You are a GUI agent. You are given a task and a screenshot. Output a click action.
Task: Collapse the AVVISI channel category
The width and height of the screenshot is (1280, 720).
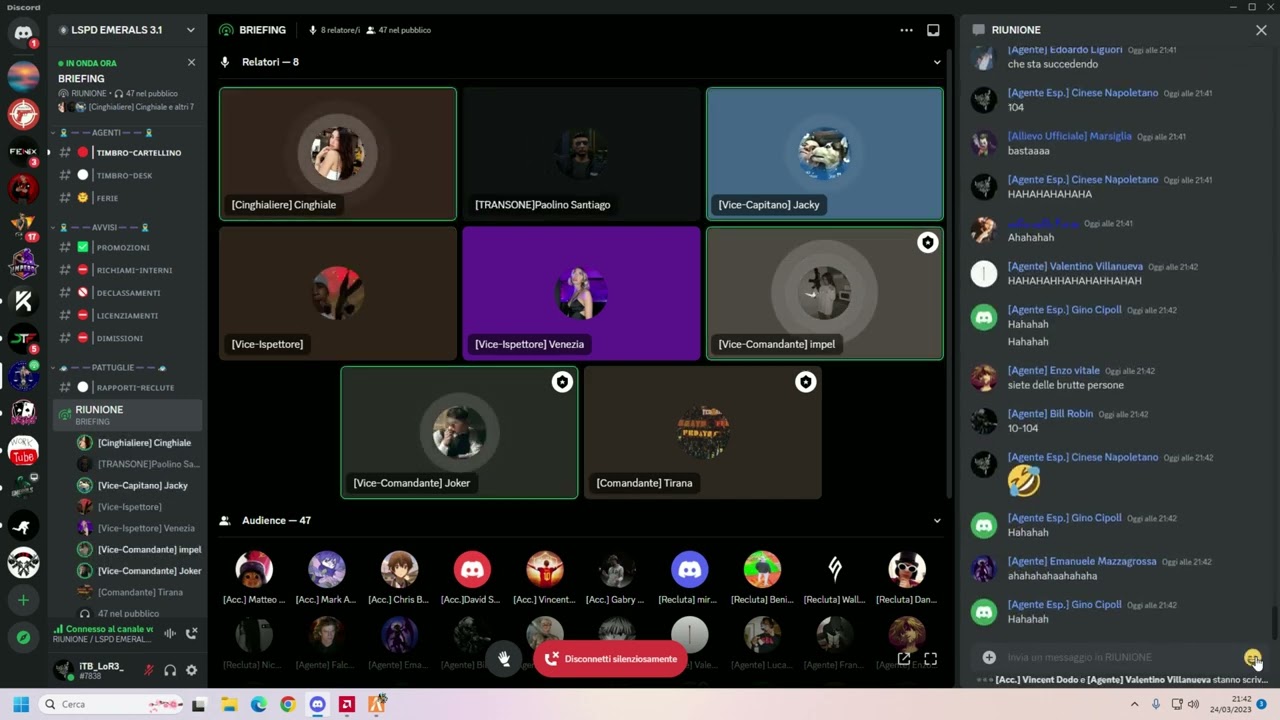click(104, 227)
